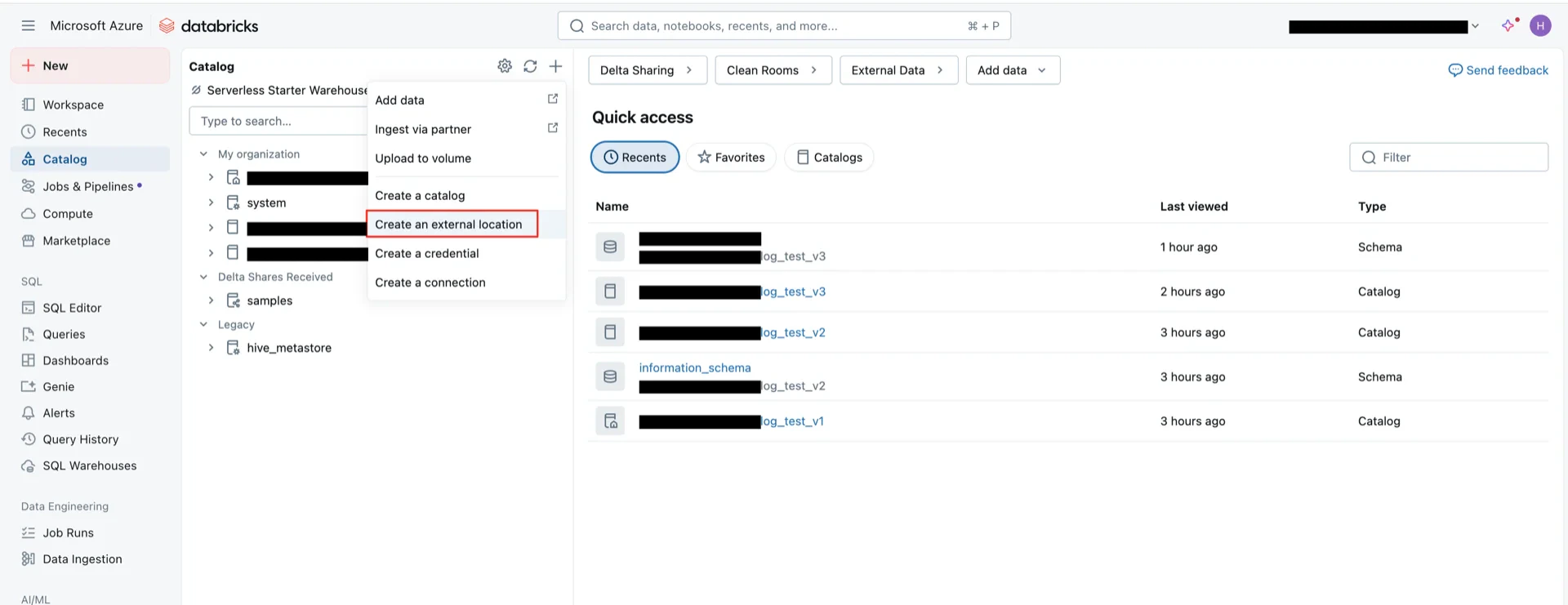Click the catalog icon in the 2 hours ago row

[610, 291]
